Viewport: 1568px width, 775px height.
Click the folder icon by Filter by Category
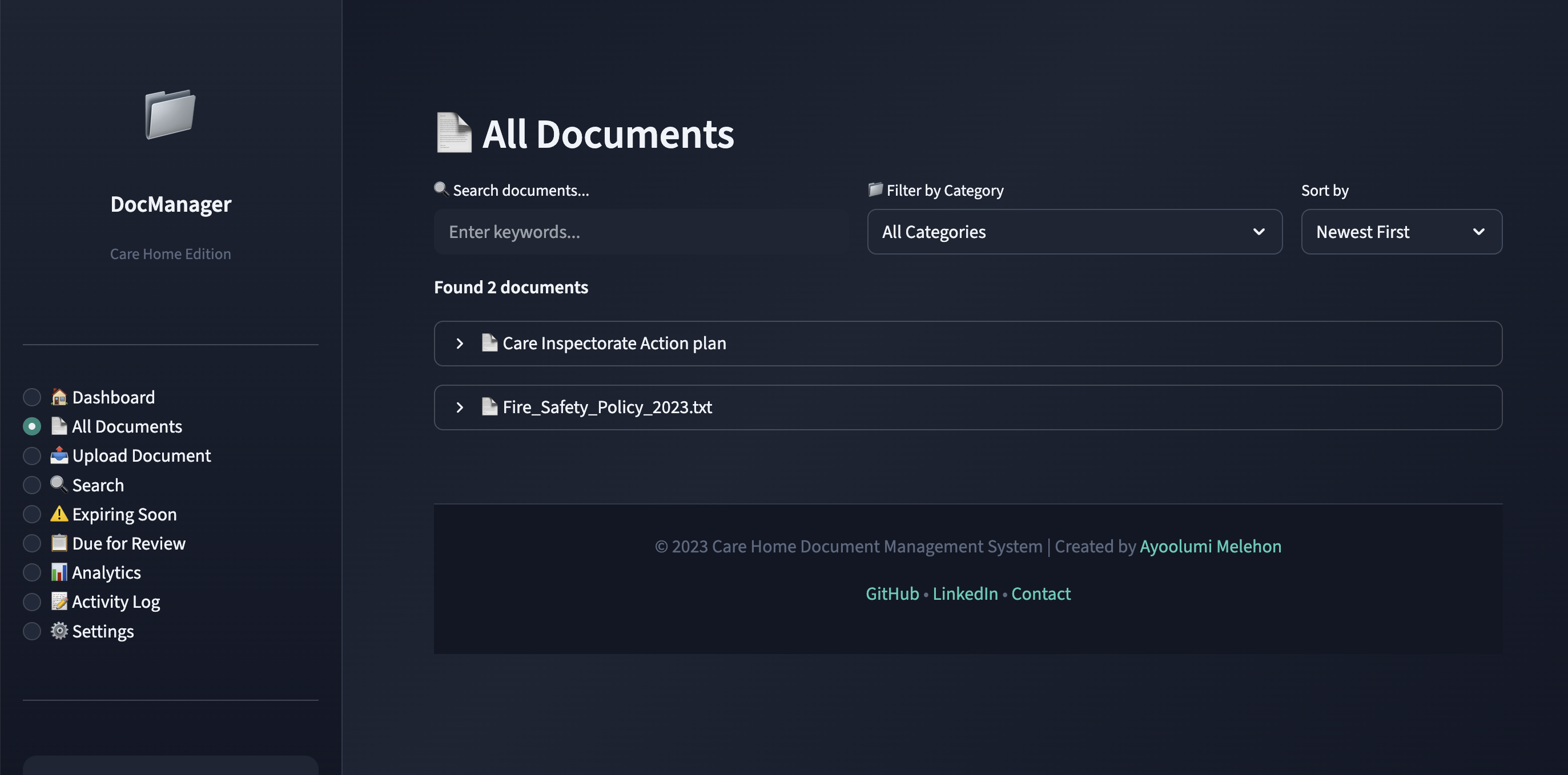pos(875,189)
